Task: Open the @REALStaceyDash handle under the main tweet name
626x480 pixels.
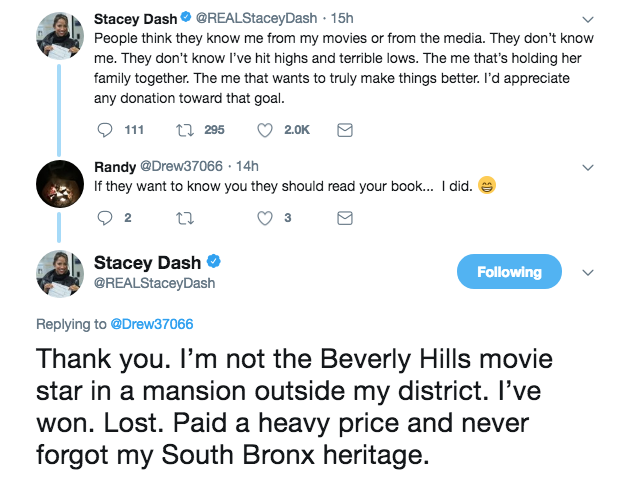Action: [154, 284]
